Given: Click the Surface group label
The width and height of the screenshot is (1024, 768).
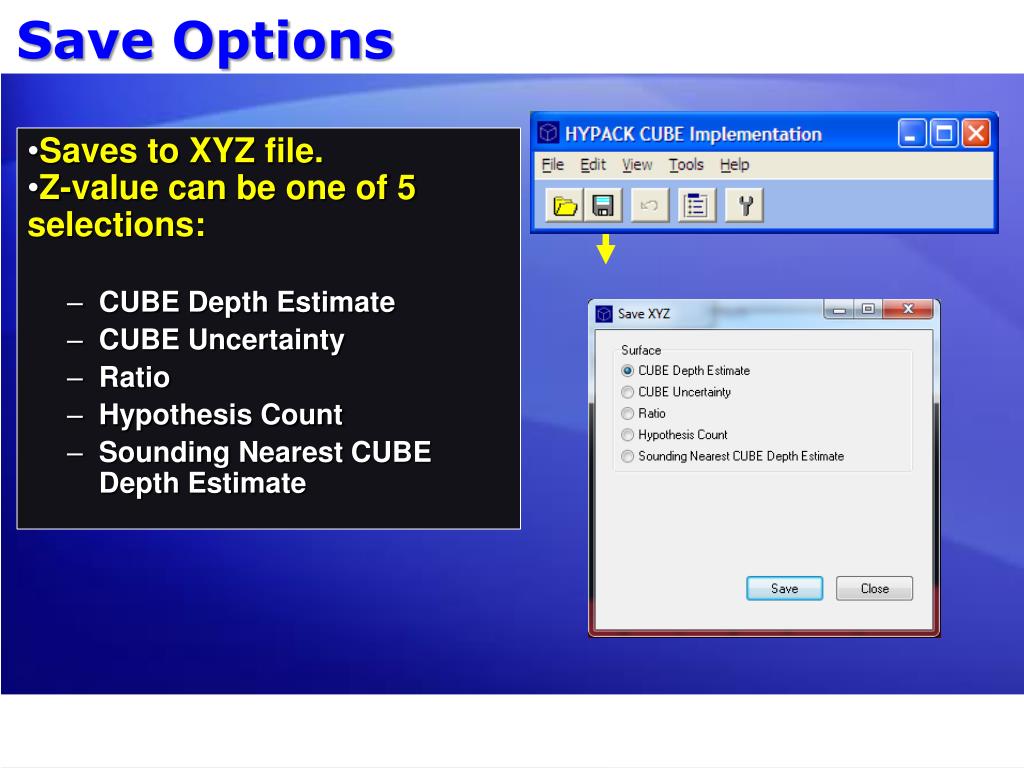Looking at the screenshot, I should [x=641, y=350].
